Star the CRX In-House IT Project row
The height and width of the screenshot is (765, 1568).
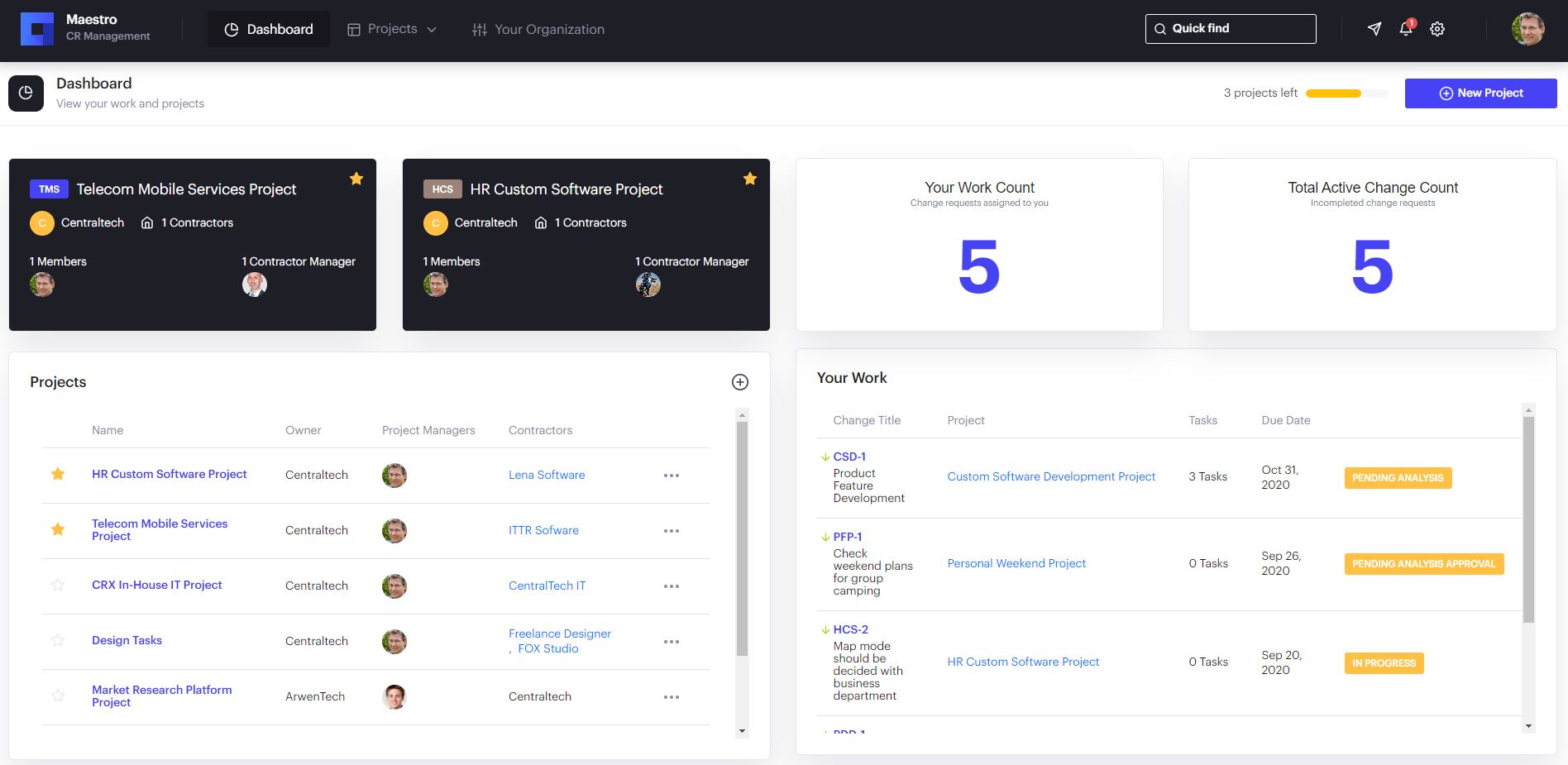tap(58, 585)
